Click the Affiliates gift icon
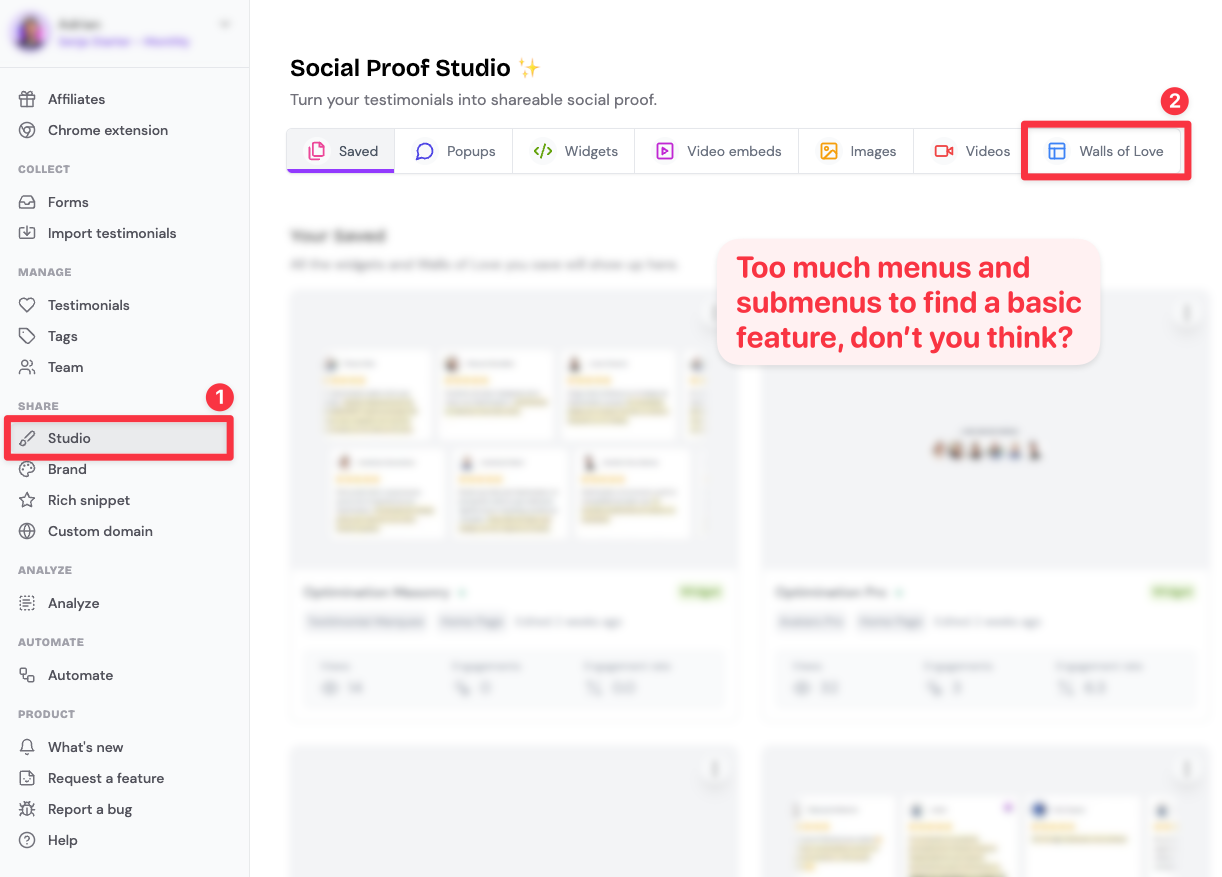 point(27,99)
